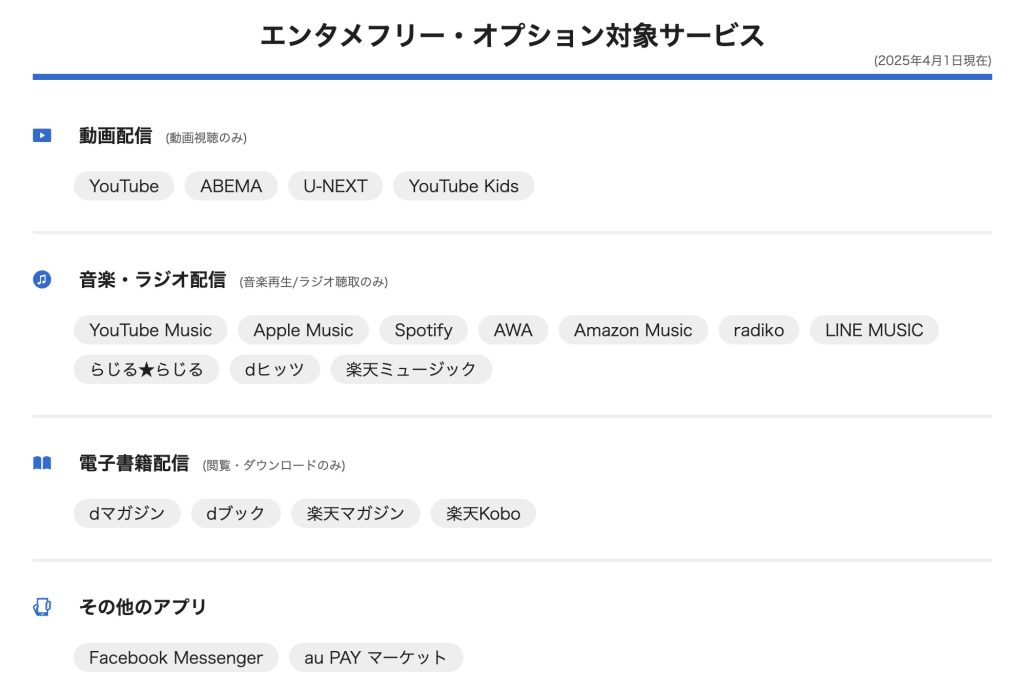Click the music note icon beside 音楽・ラジオ配信
This screenshot has width=1024, height=693.
click(x=42, y=280)
